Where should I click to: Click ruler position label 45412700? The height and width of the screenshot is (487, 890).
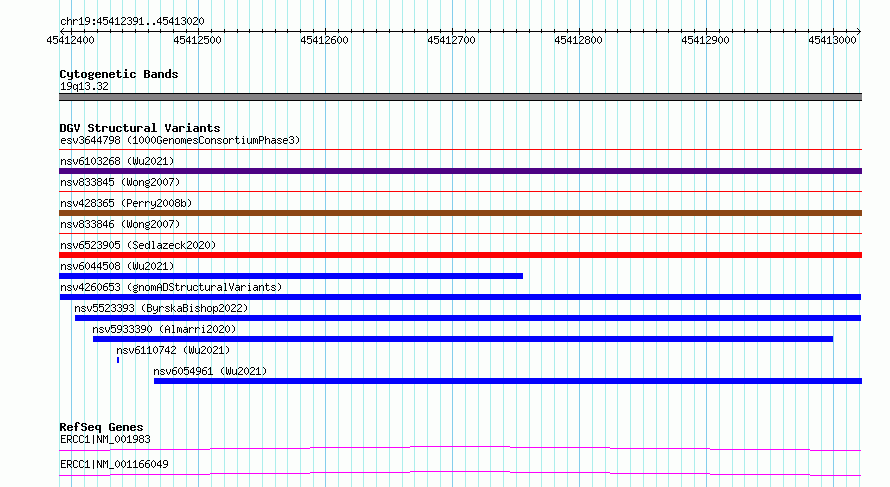[x=451, y=40]
